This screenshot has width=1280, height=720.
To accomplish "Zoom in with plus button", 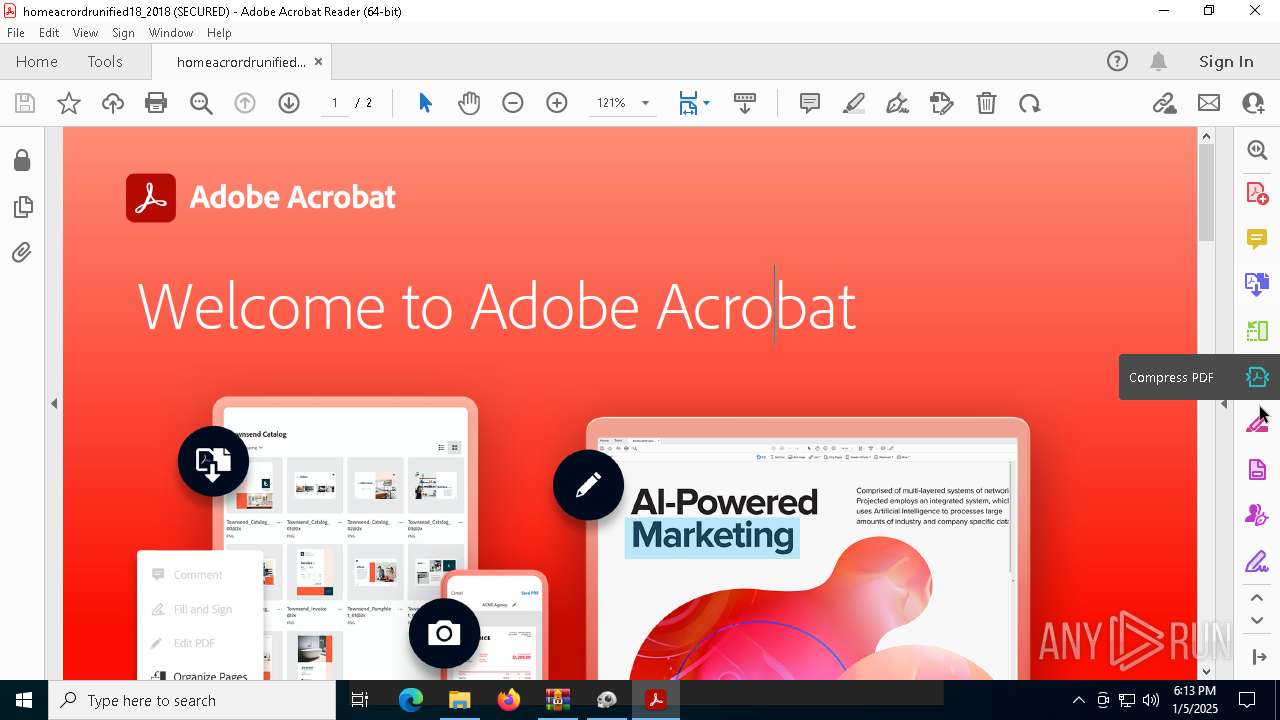I will click(557, 103).
